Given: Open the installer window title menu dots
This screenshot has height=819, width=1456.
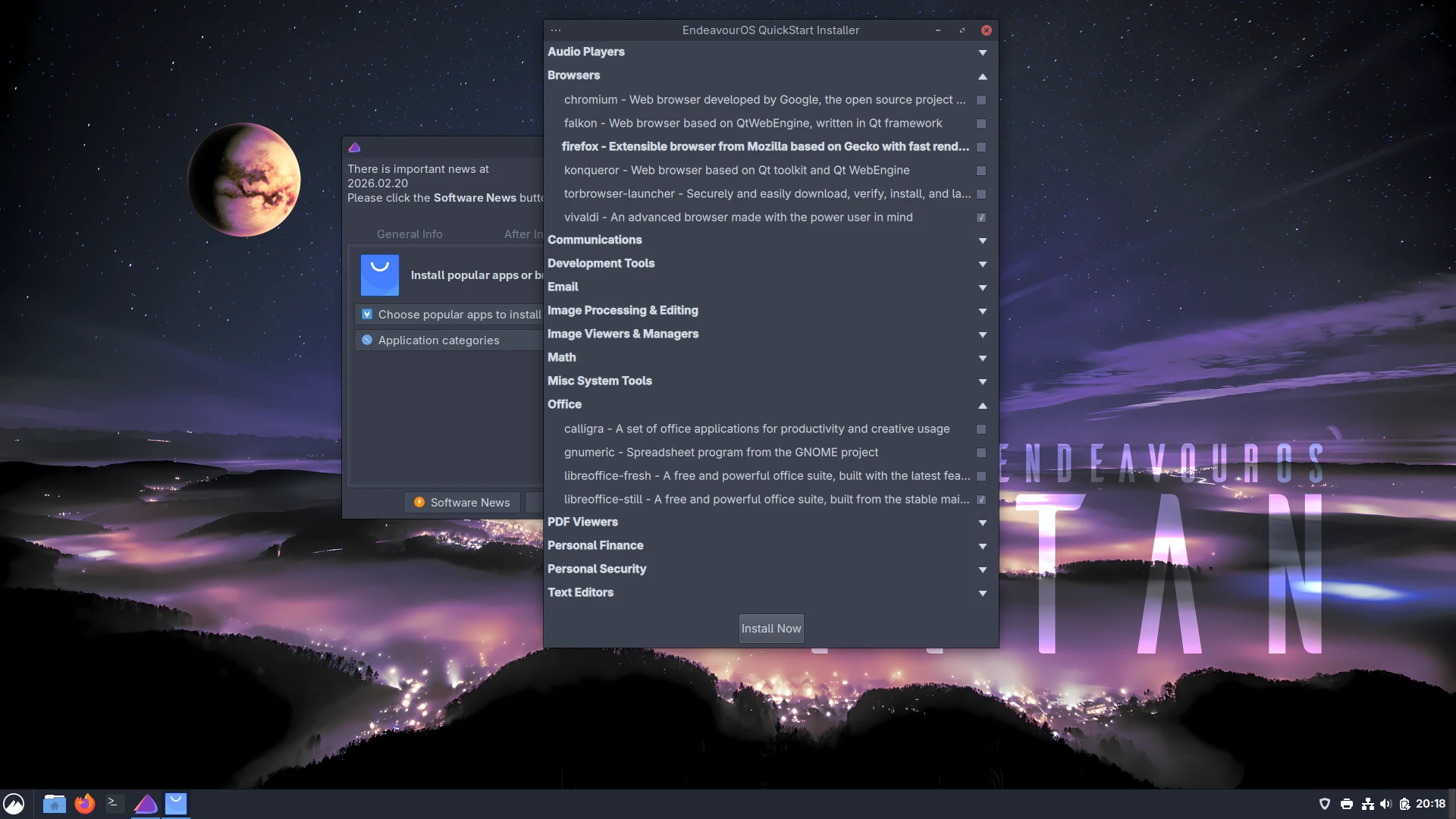Looking at the screenshot, I should [x=556, y=30].
